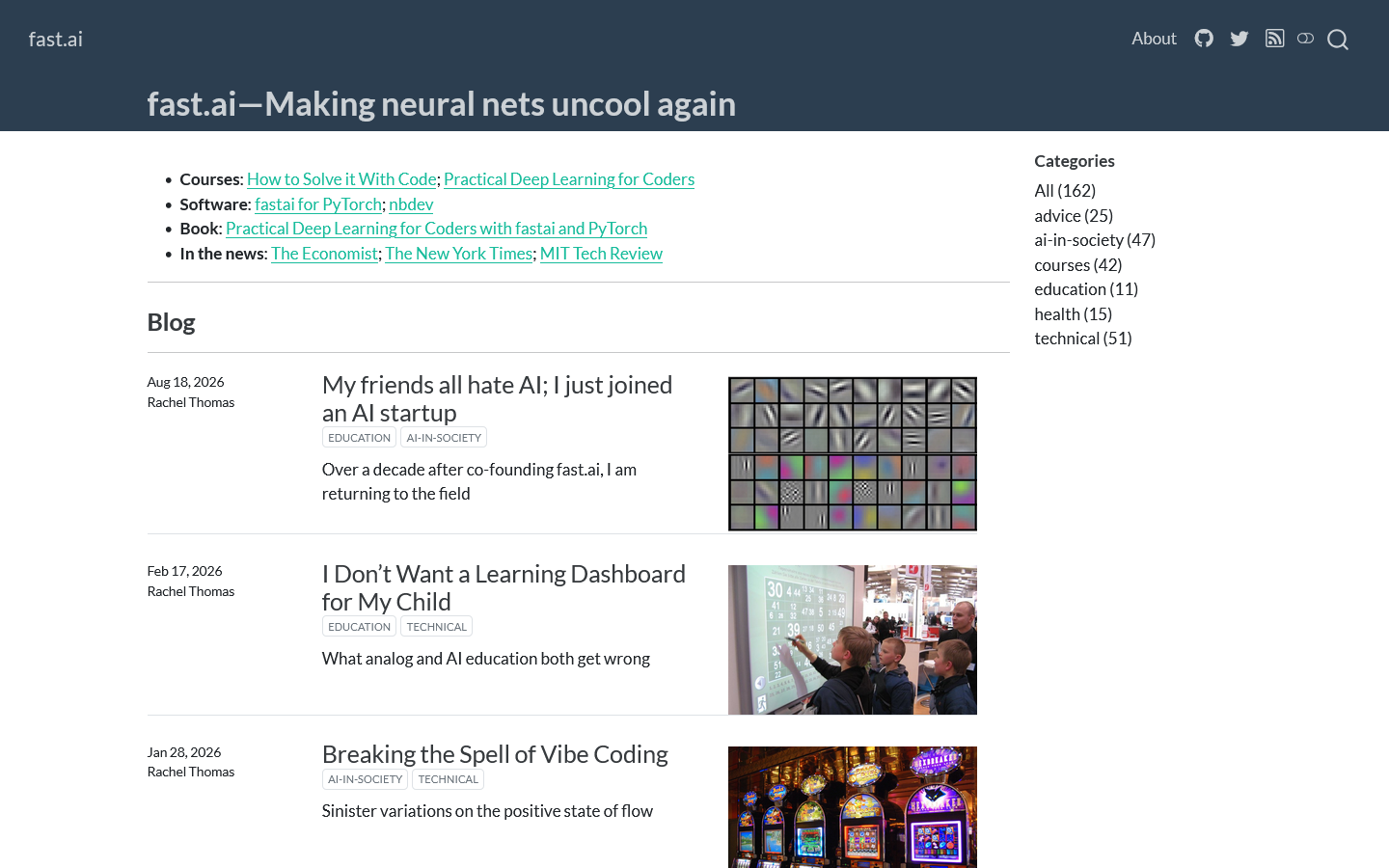Open Practical Deep Learning for Coders course link
This screenshot has width=1389, height=868.
tap(569, 179)
